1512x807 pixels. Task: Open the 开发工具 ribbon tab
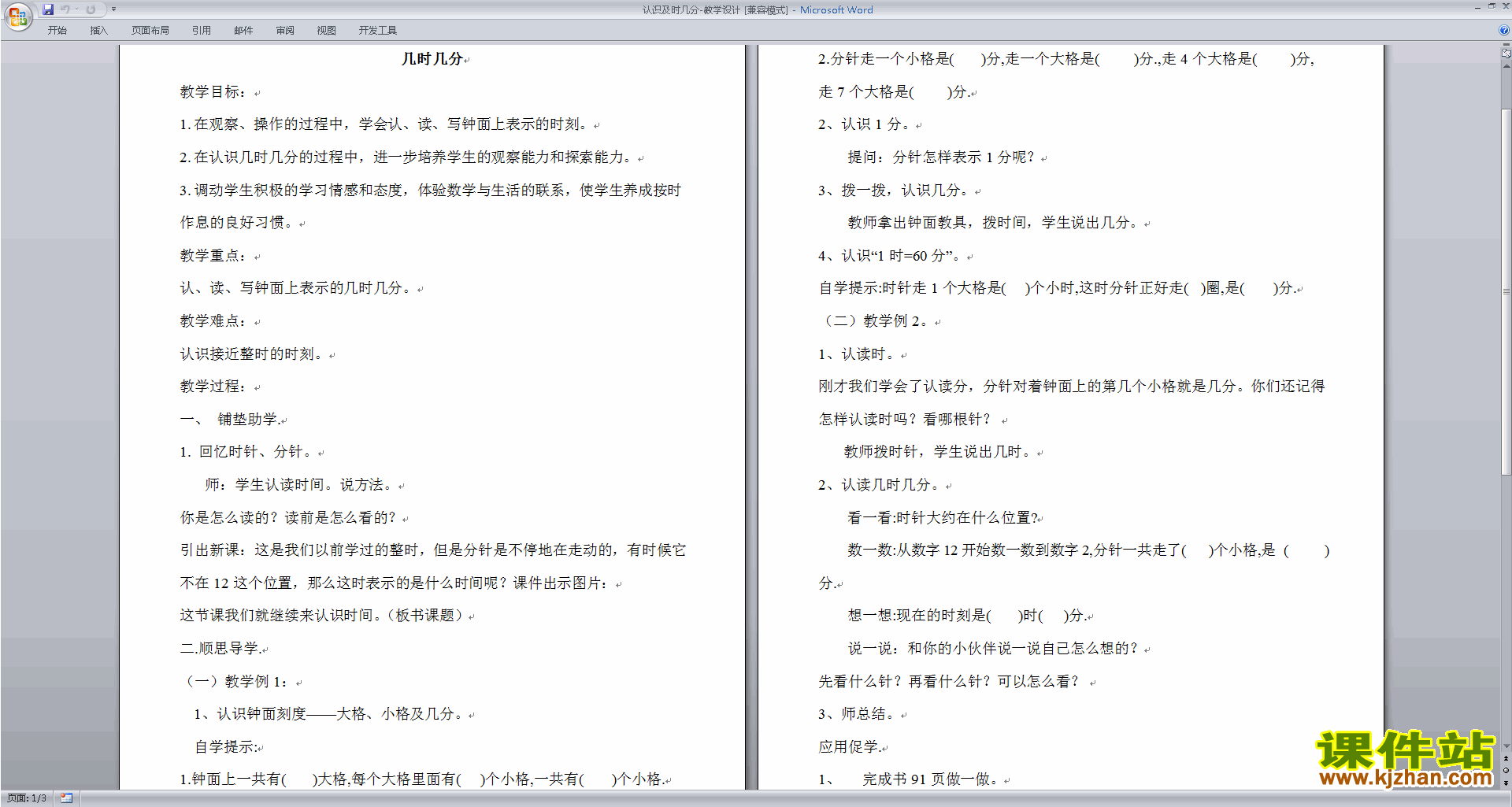(x=378, y=31)
